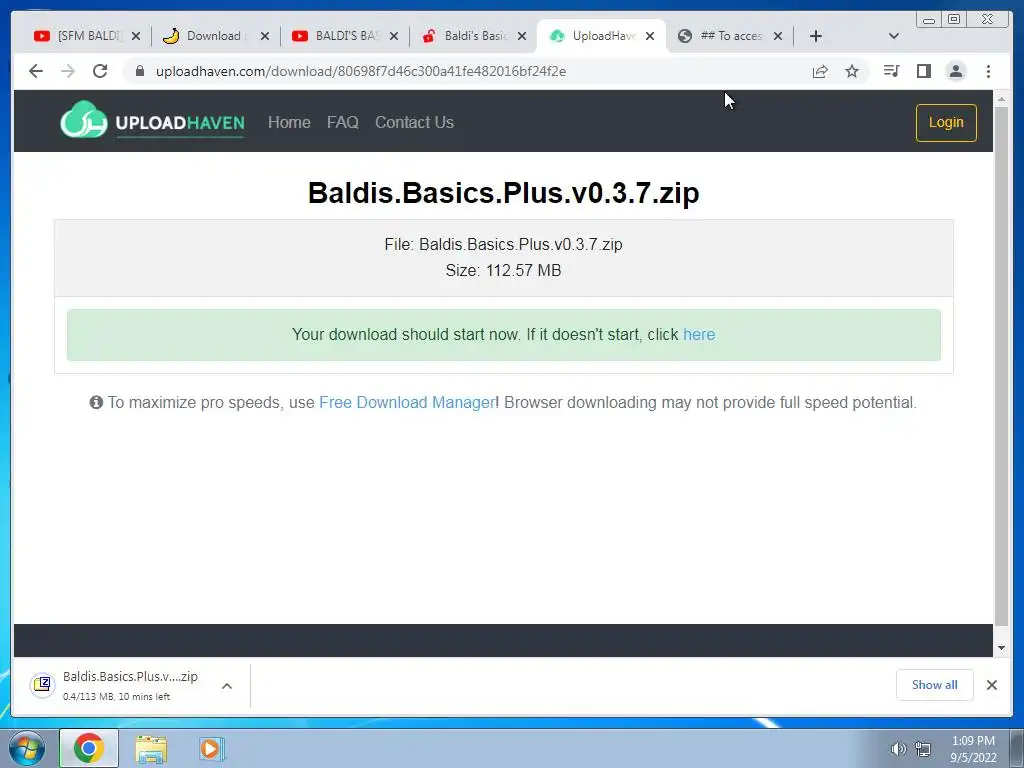Click the vertical scrollbar thumb
Viewport: 1024px width, 768px height.
[1001, 366]
